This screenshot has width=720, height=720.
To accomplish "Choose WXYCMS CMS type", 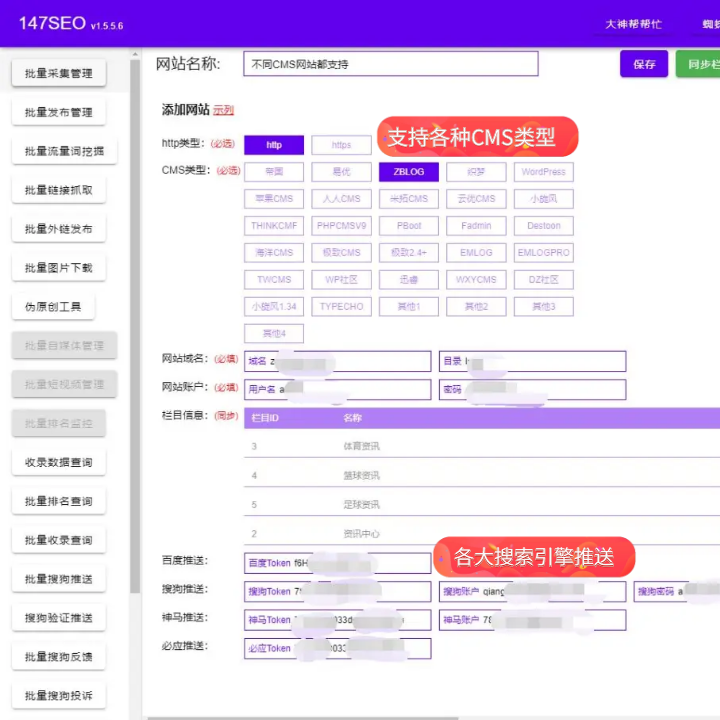I will [476, 280].
